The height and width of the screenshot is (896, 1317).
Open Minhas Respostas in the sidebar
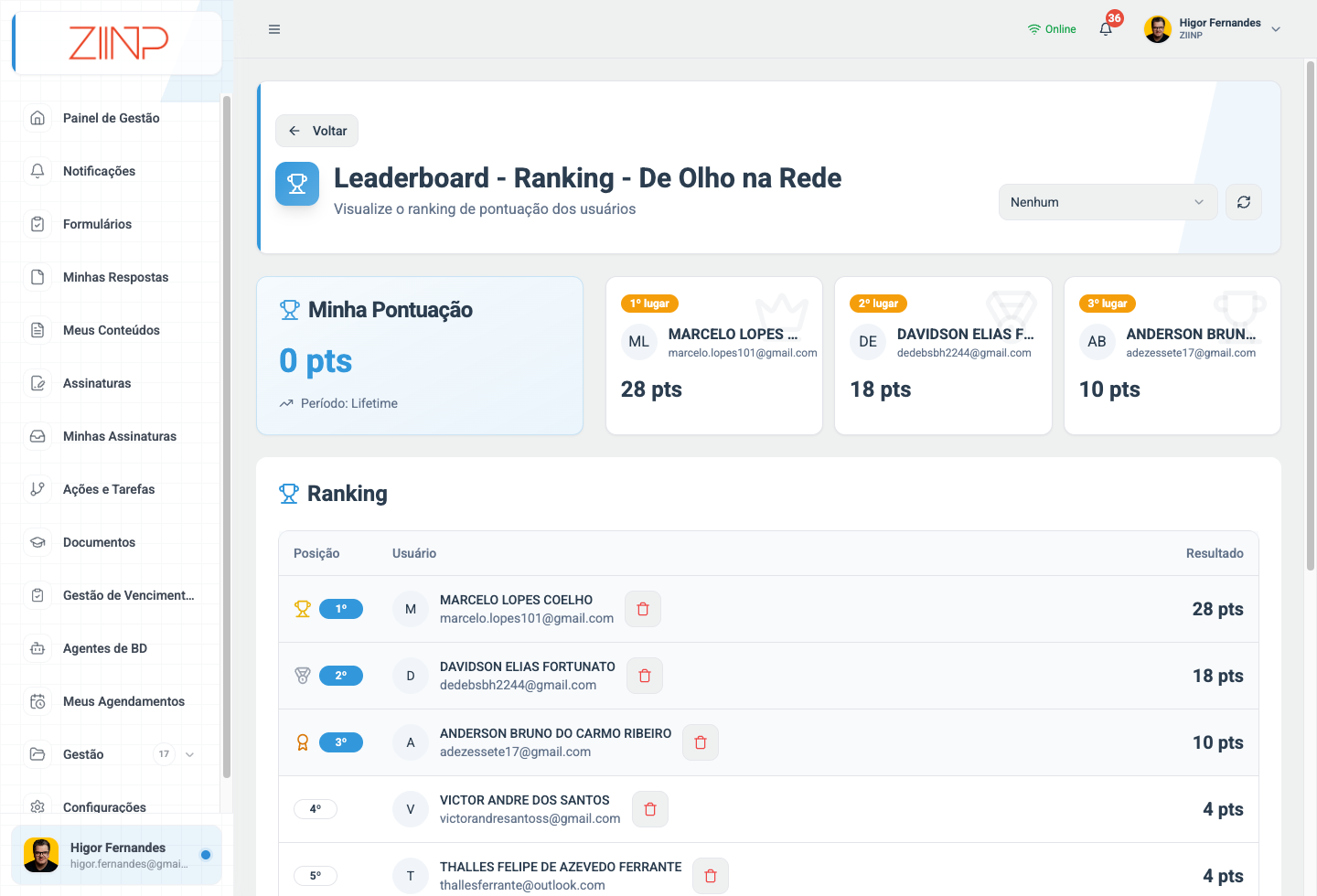coord(110,277)
